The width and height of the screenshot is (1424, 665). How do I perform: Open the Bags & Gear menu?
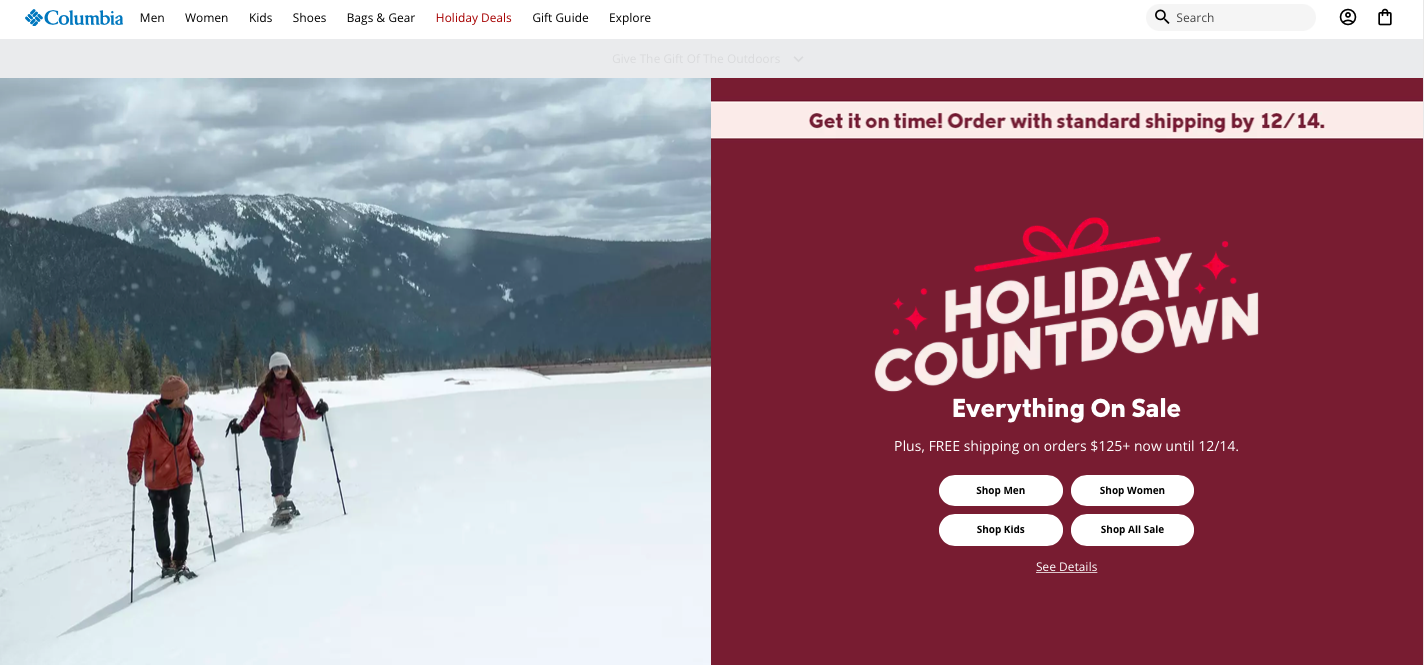pyautogui.click(x=381, y=18)
